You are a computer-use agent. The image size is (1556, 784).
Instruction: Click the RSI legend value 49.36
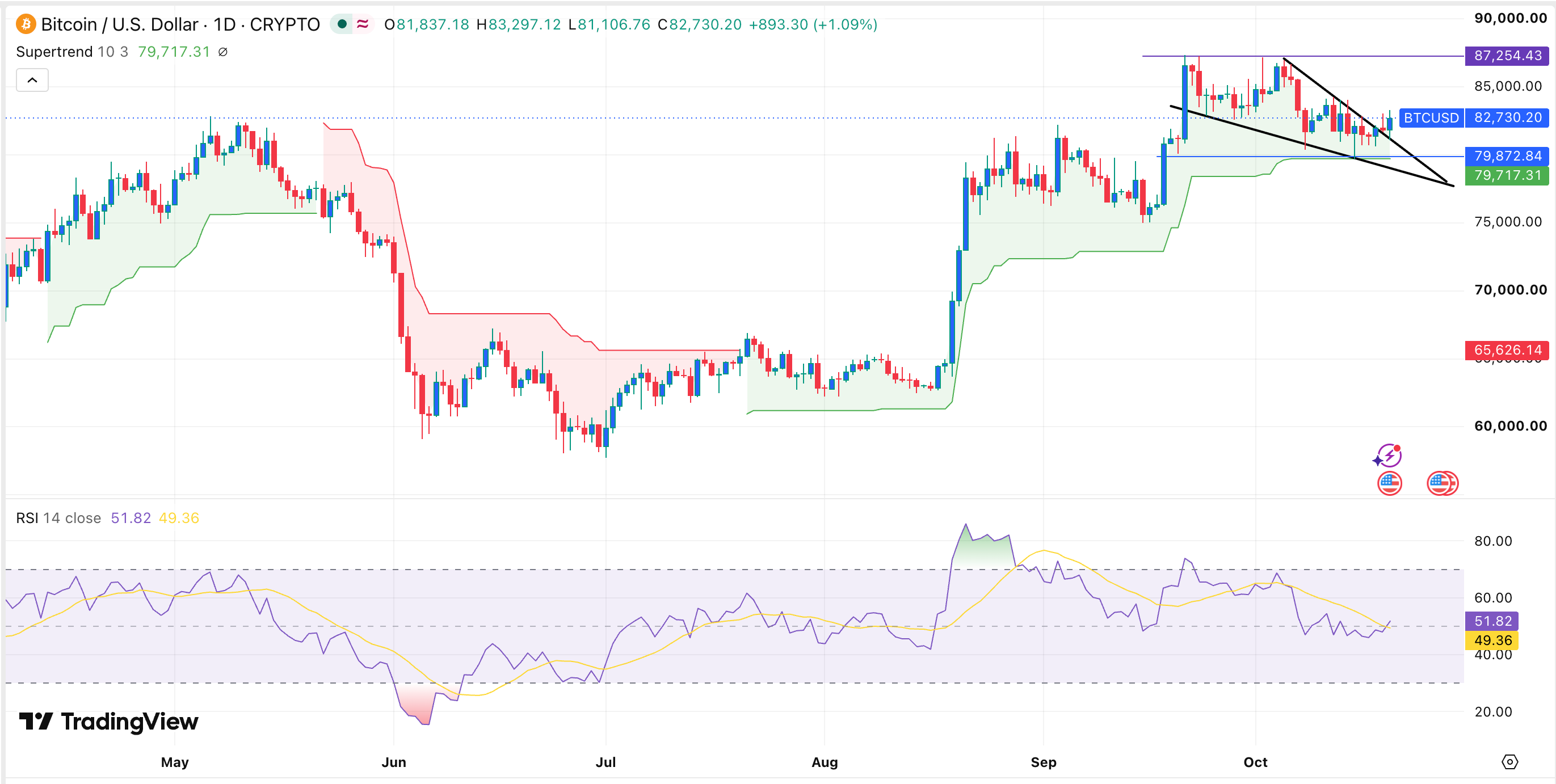click(179, 517)
